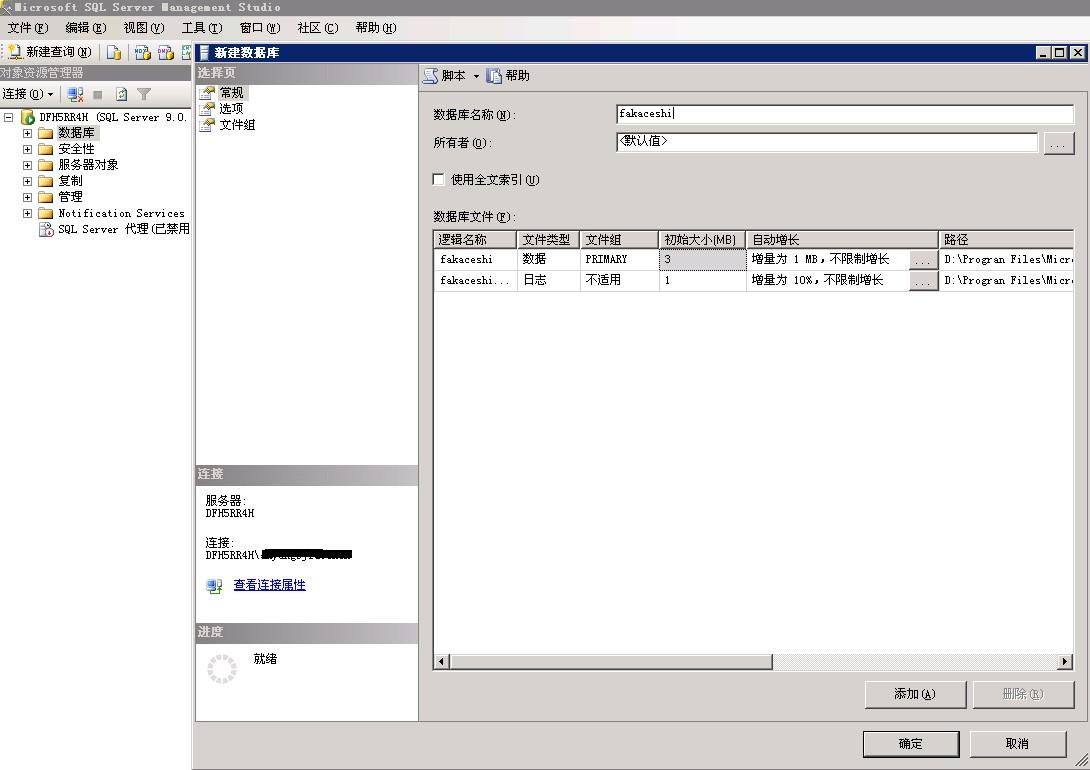
Task: Click the 管理 folder icon in tree
Action: point(46,197)
